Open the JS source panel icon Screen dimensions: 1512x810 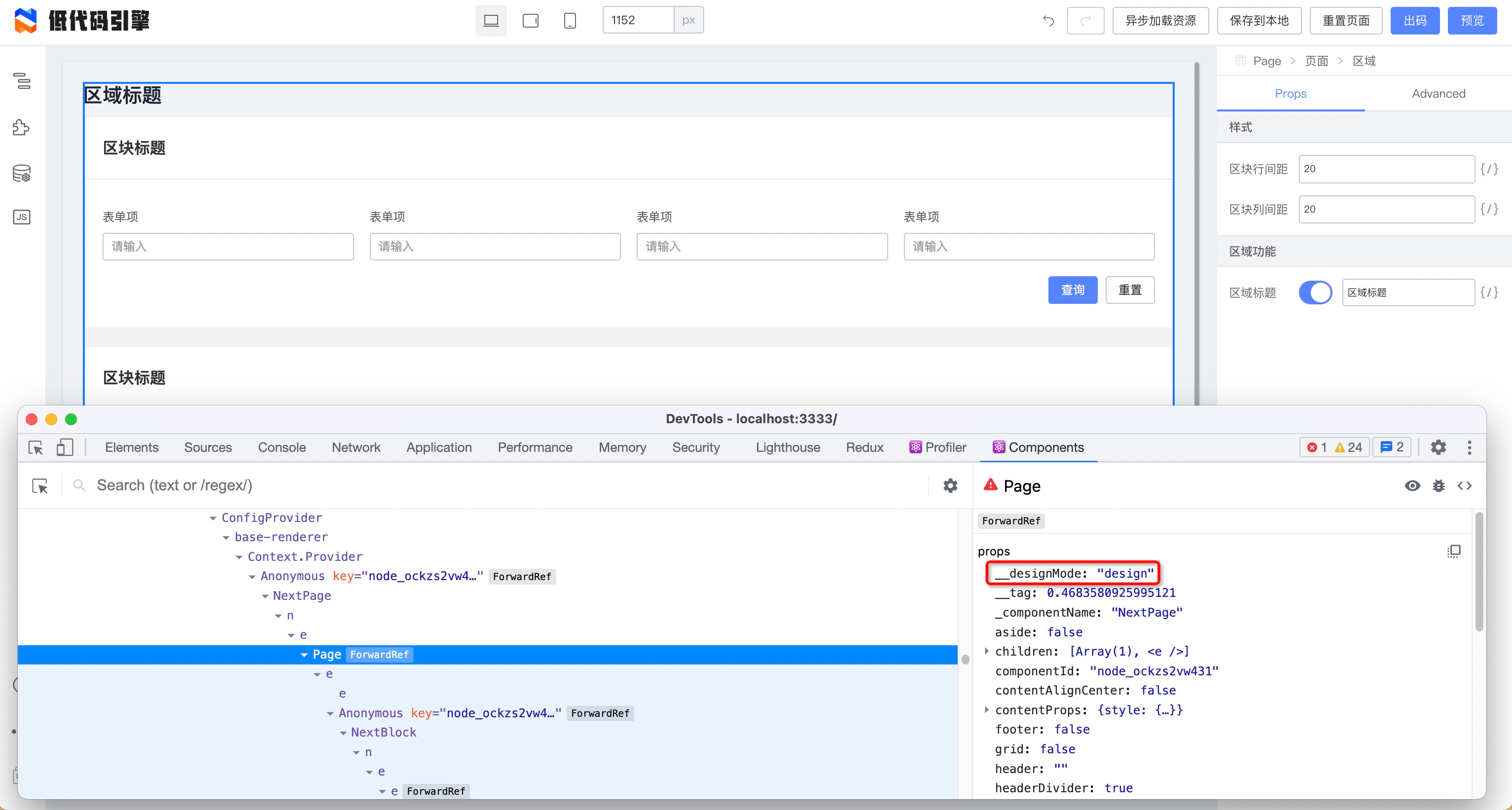coord(22,217)
